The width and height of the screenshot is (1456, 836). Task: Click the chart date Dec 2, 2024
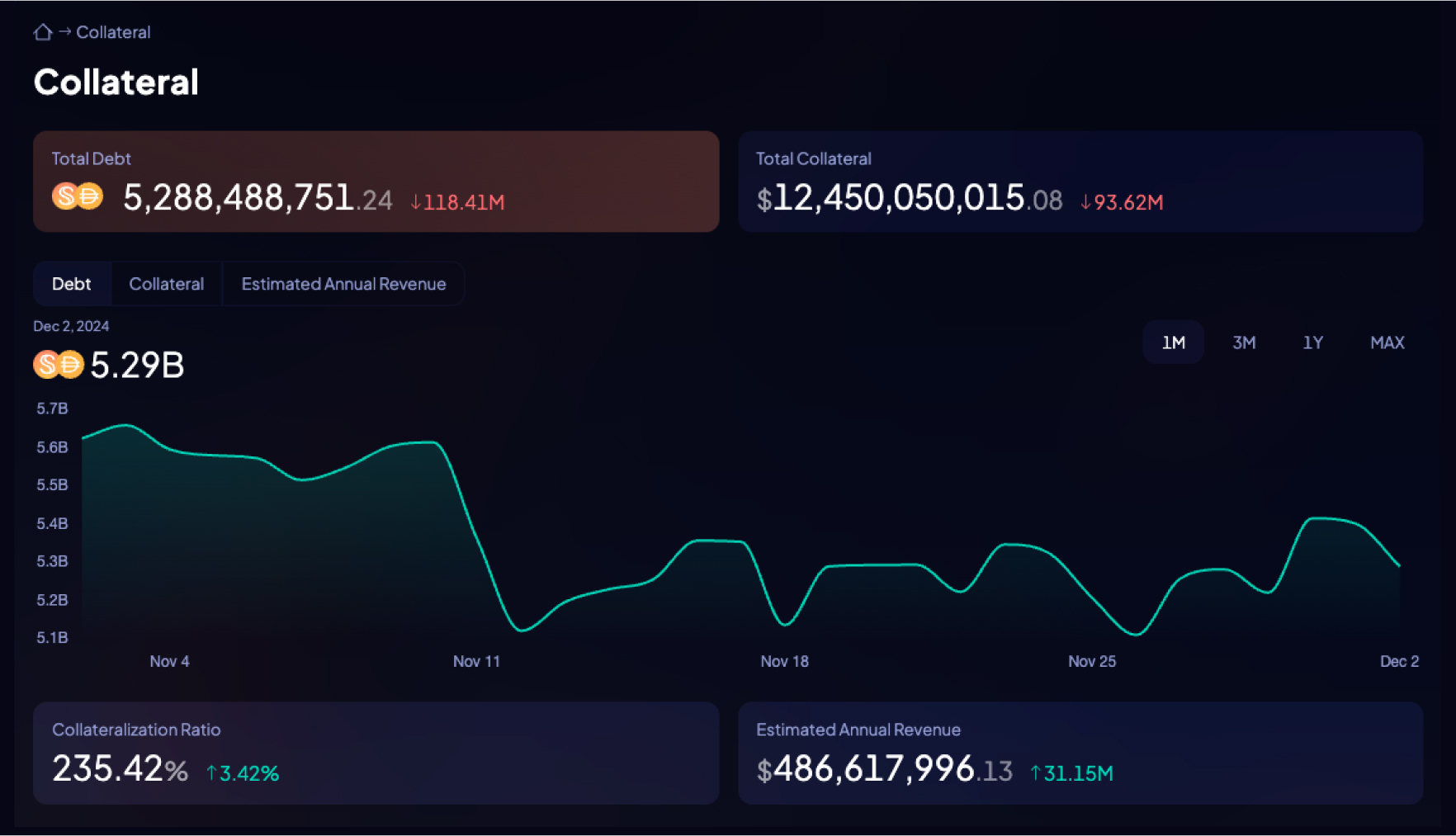[x=71, y=326]
